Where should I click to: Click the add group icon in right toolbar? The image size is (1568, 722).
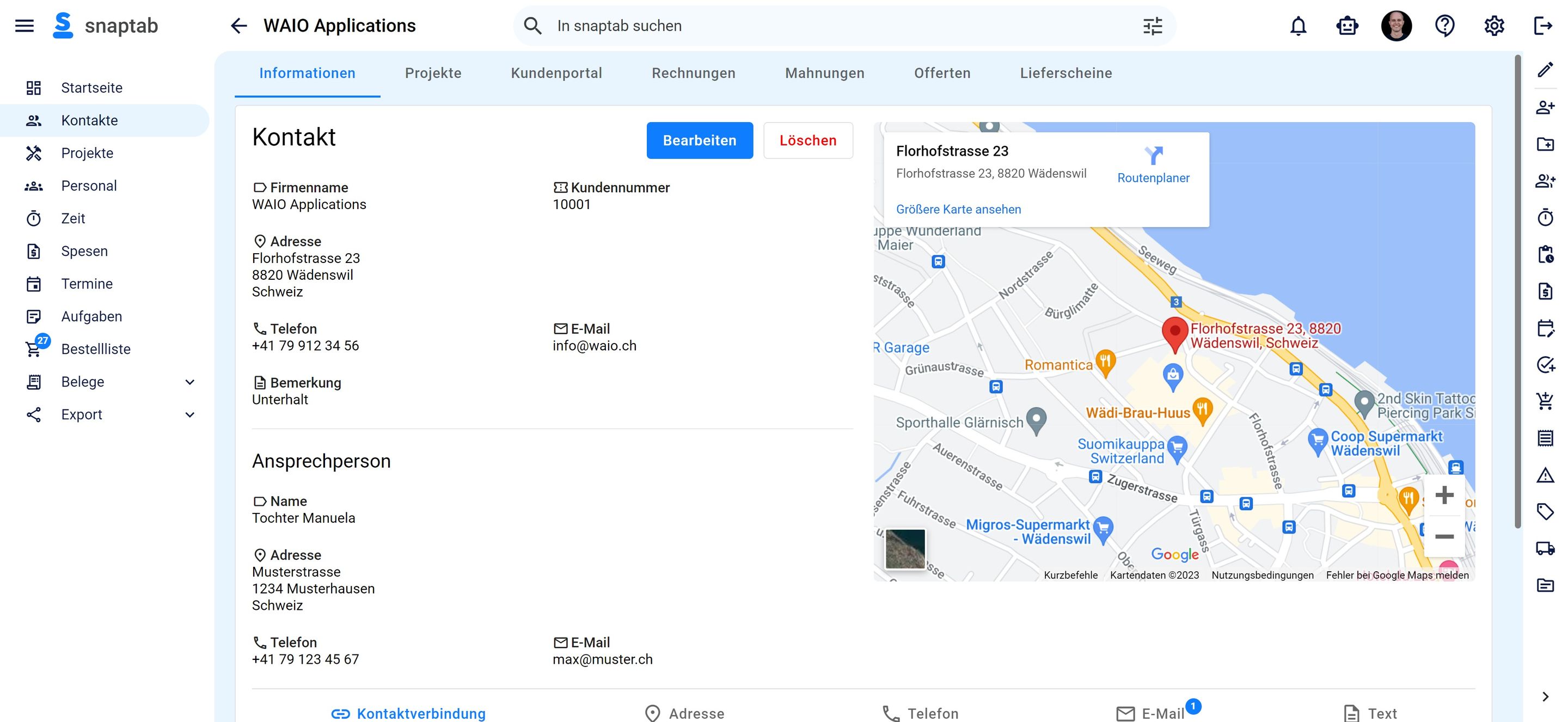point(1546,181)
